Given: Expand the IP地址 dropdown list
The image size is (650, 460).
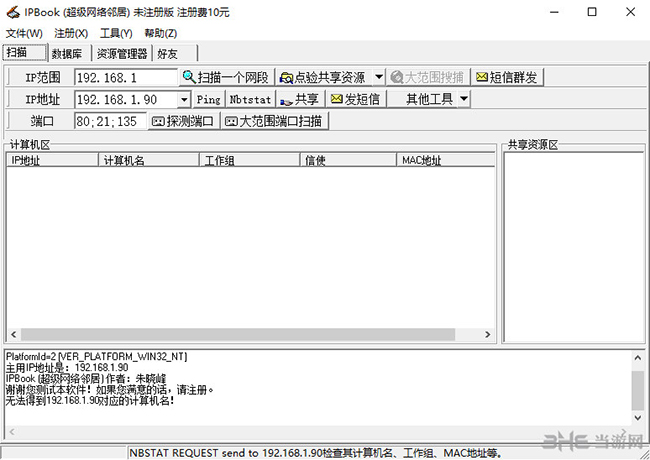Looking at the screenshot, I should pyautogui.click(x=184, y=99).
